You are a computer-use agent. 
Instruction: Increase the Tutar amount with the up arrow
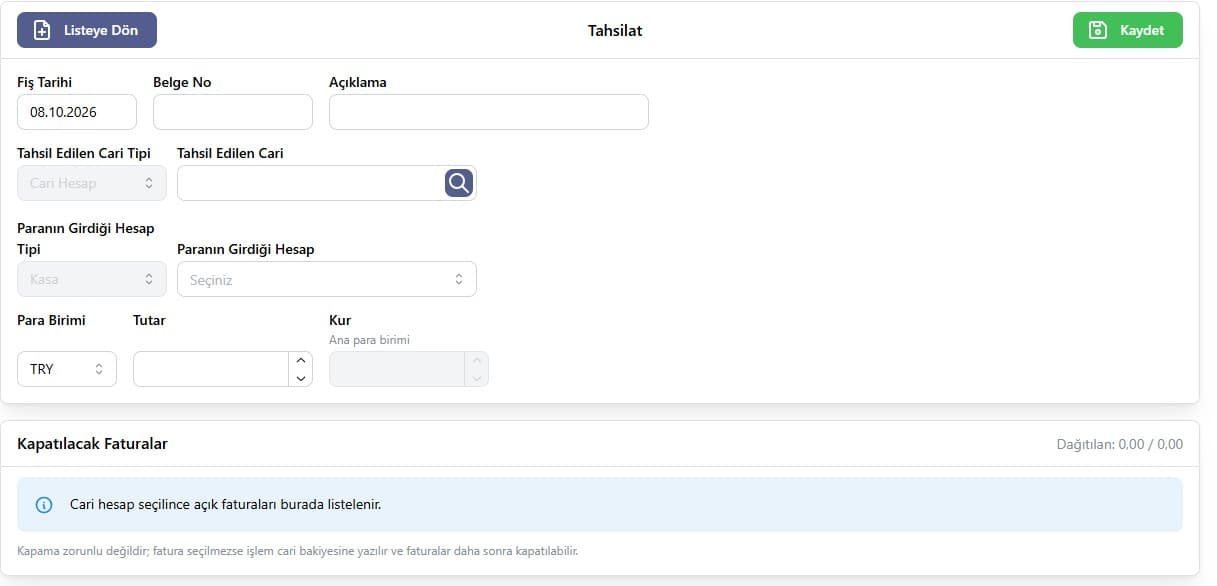click(x=301, y=360)
